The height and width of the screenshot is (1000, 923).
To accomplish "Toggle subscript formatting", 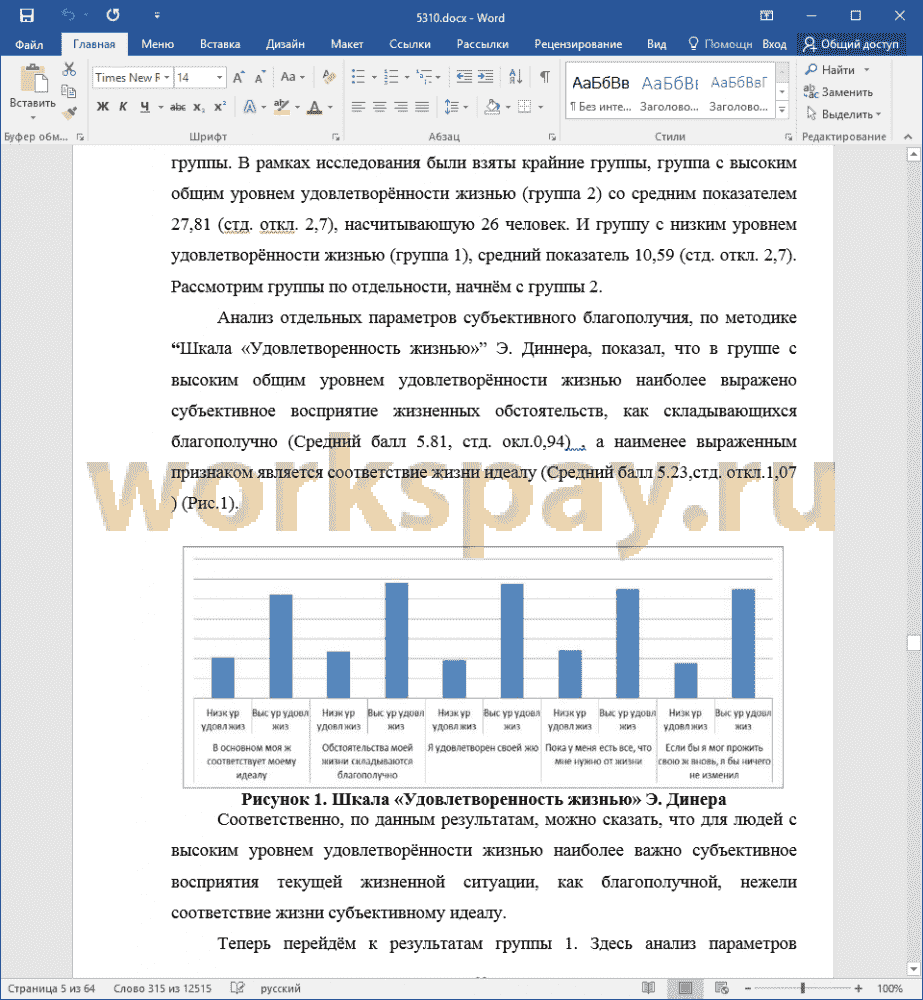I will tap(199, 107).
